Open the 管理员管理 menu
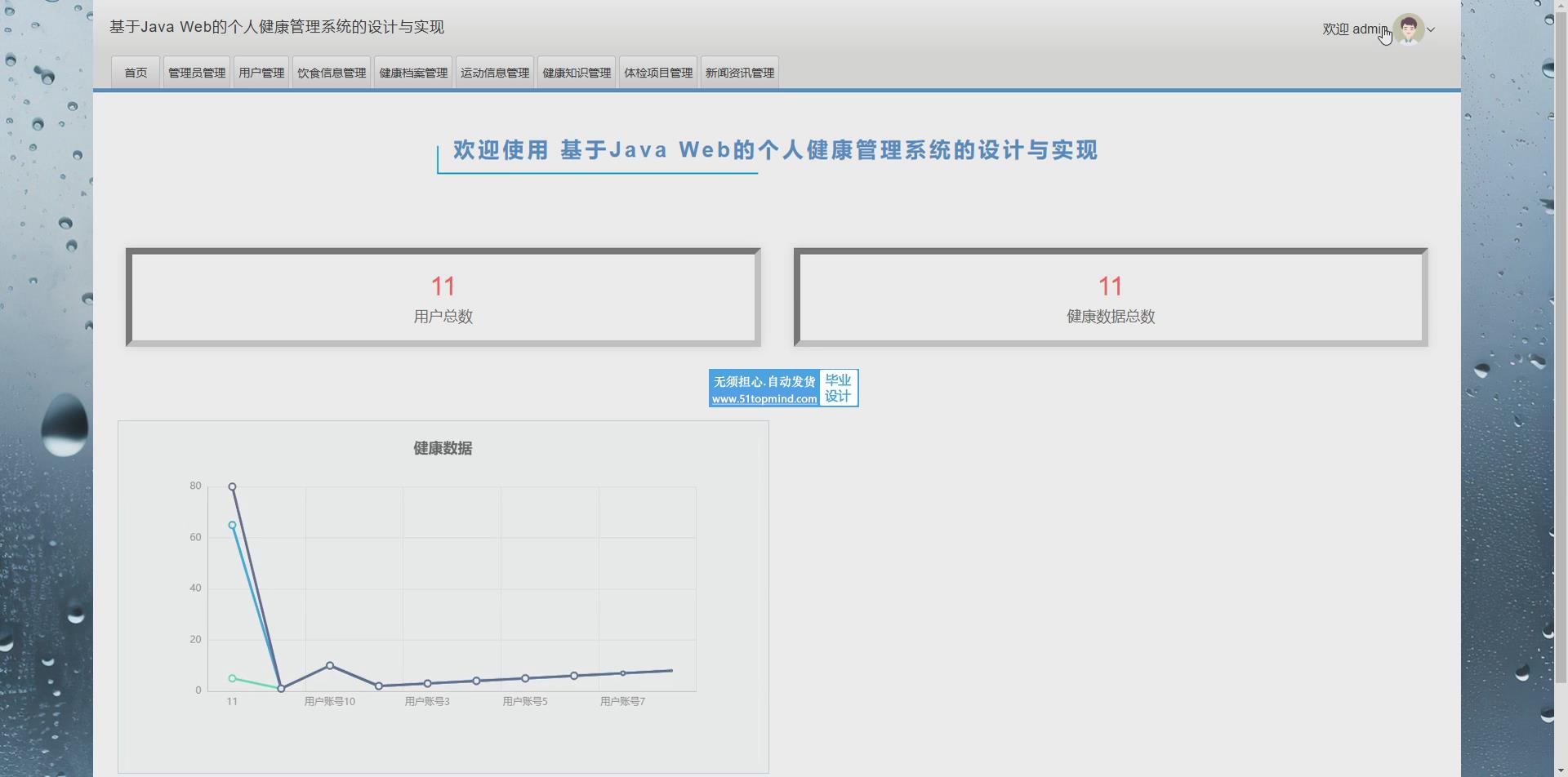The width and height of the screenshot is (1568, 777). (x=197, y=73)
